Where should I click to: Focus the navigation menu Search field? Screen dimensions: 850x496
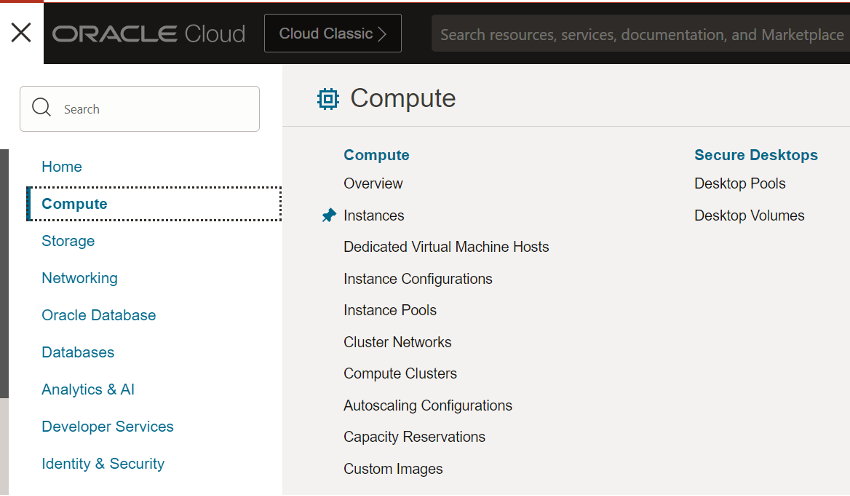click(x=140, y=109)
